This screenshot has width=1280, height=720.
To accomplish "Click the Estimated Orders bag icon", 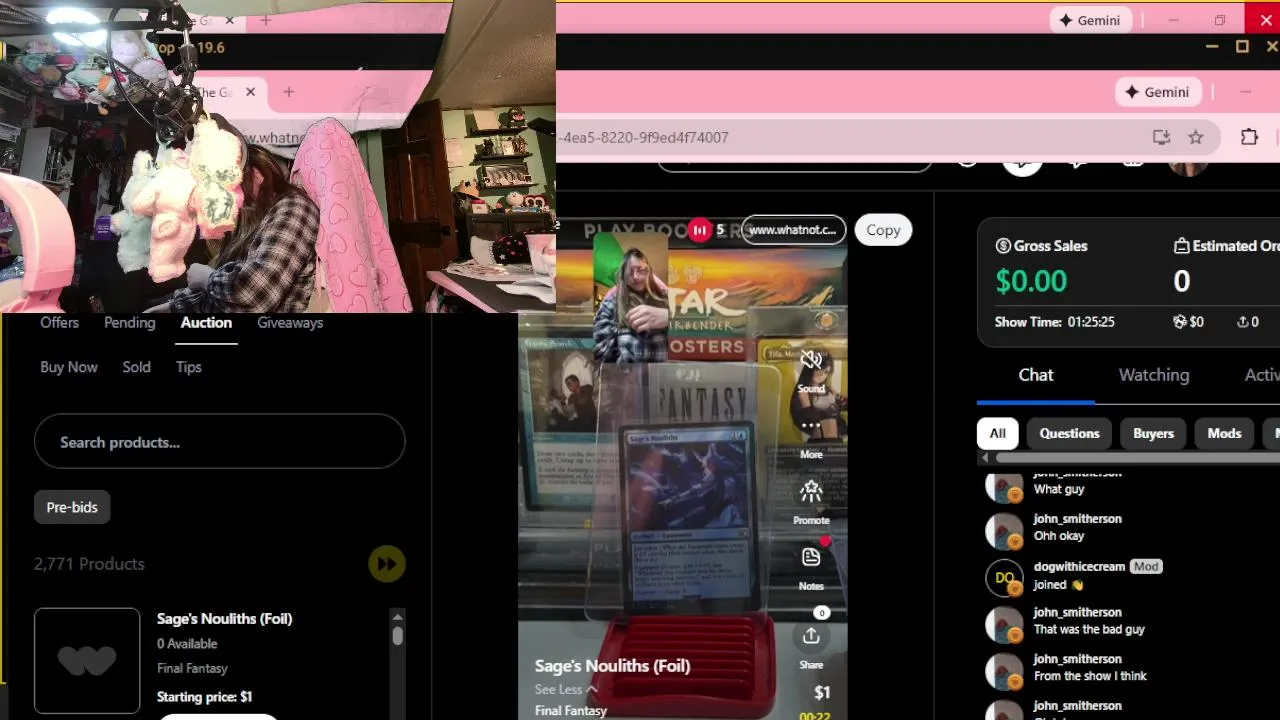I will 1181,246.
